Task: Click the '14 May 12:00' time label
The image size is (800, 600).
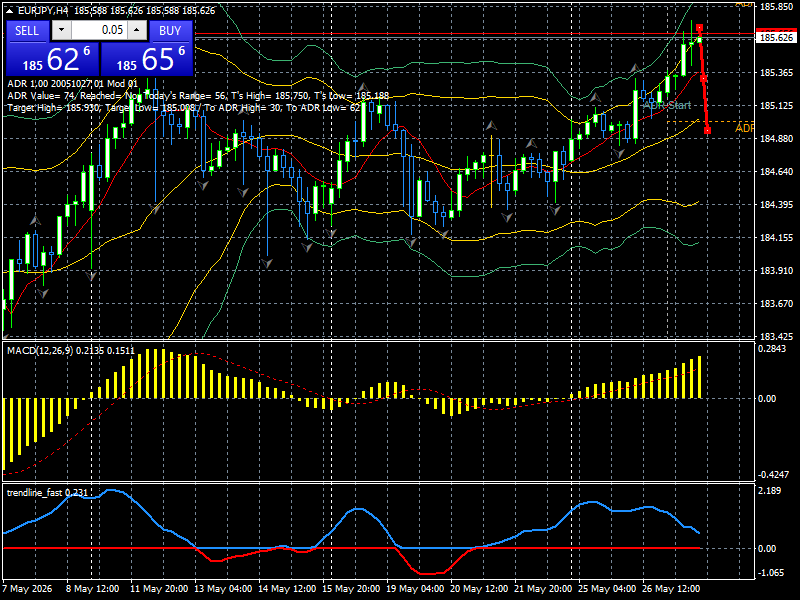Action: [287, 589]
